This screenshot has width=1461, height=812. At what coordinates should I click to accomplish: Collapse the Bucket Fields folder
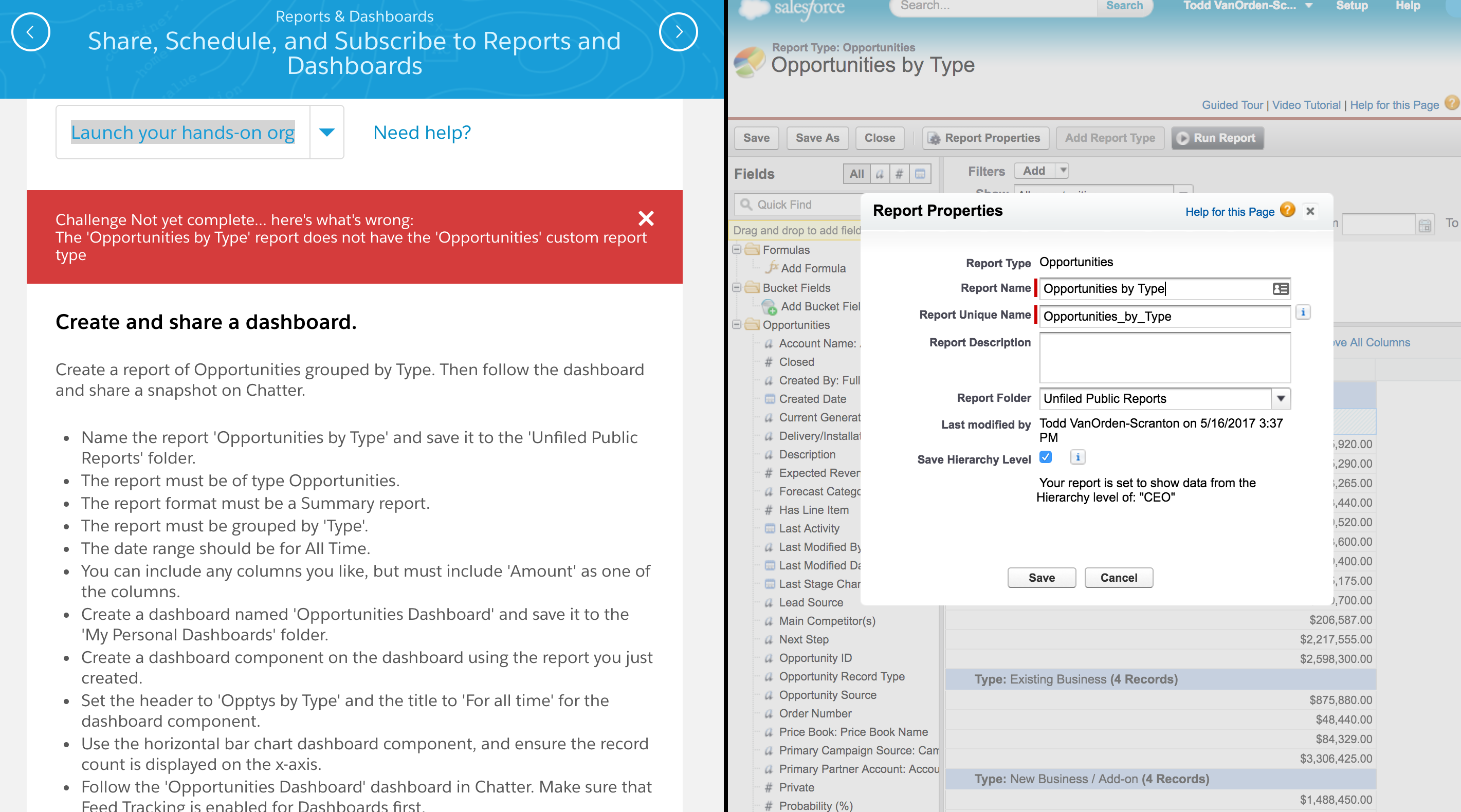tap(737, 287)
